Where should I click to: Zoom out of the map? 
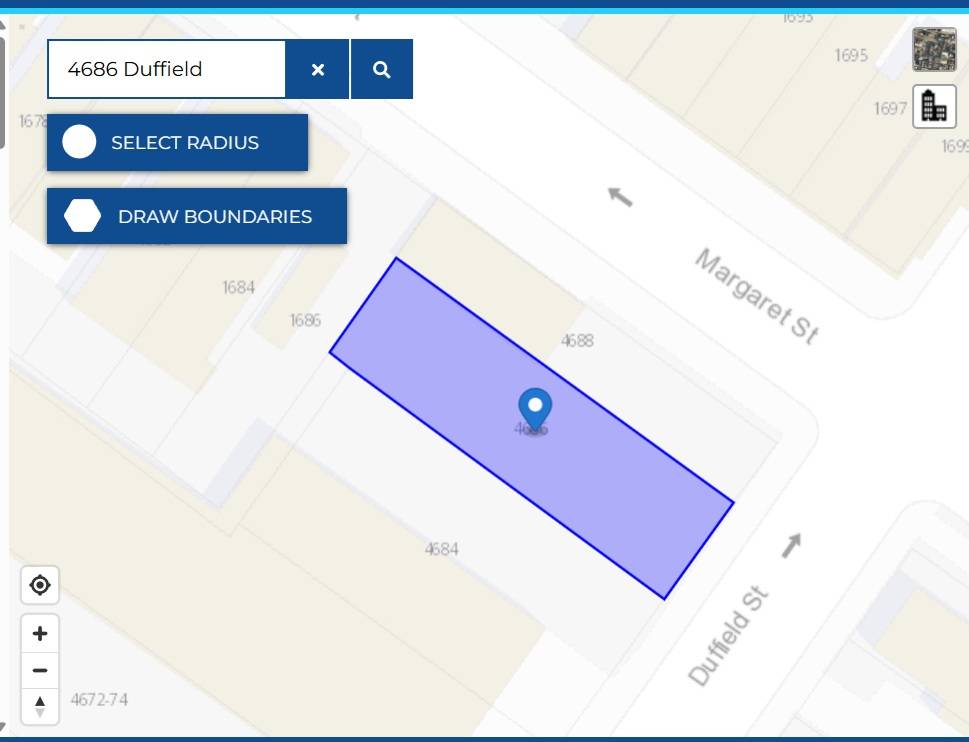coord(40,670)
